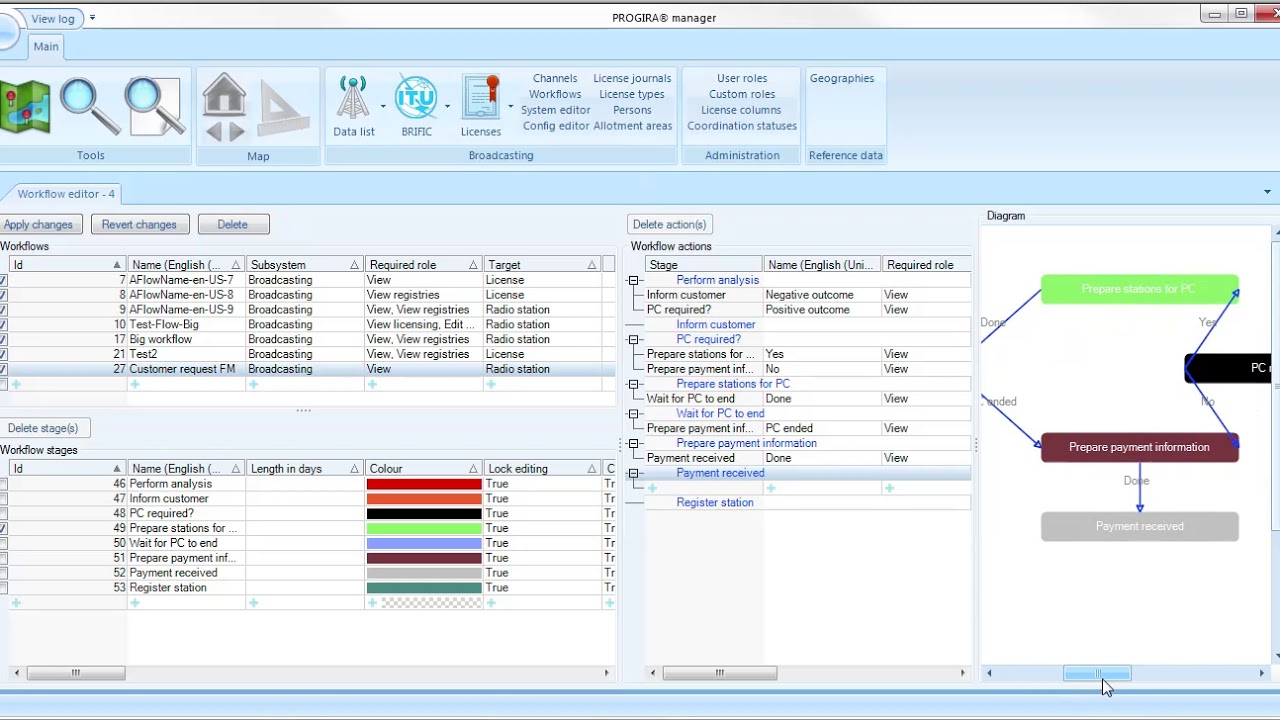Open the map tool with pins icon

(25, 108)
